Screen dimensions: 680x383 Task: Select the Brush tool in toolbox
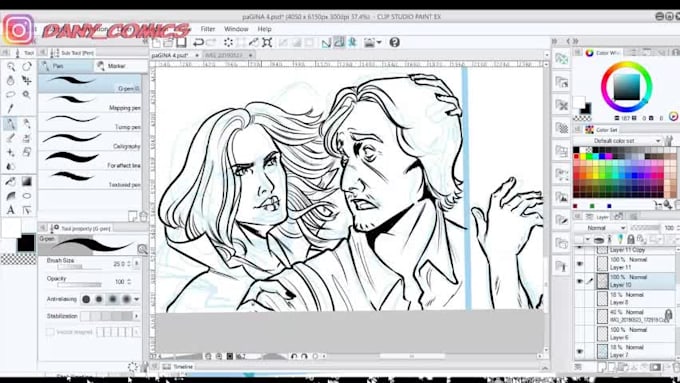point(10,138)
